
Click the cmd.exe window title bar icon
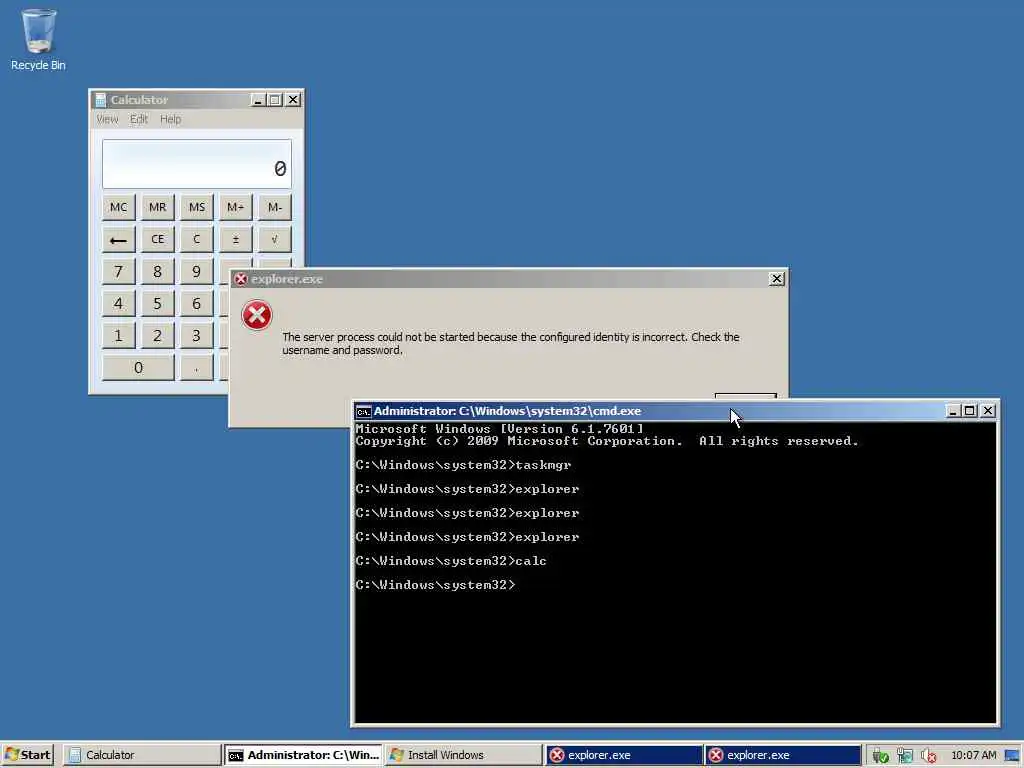[x=363, y=411]
